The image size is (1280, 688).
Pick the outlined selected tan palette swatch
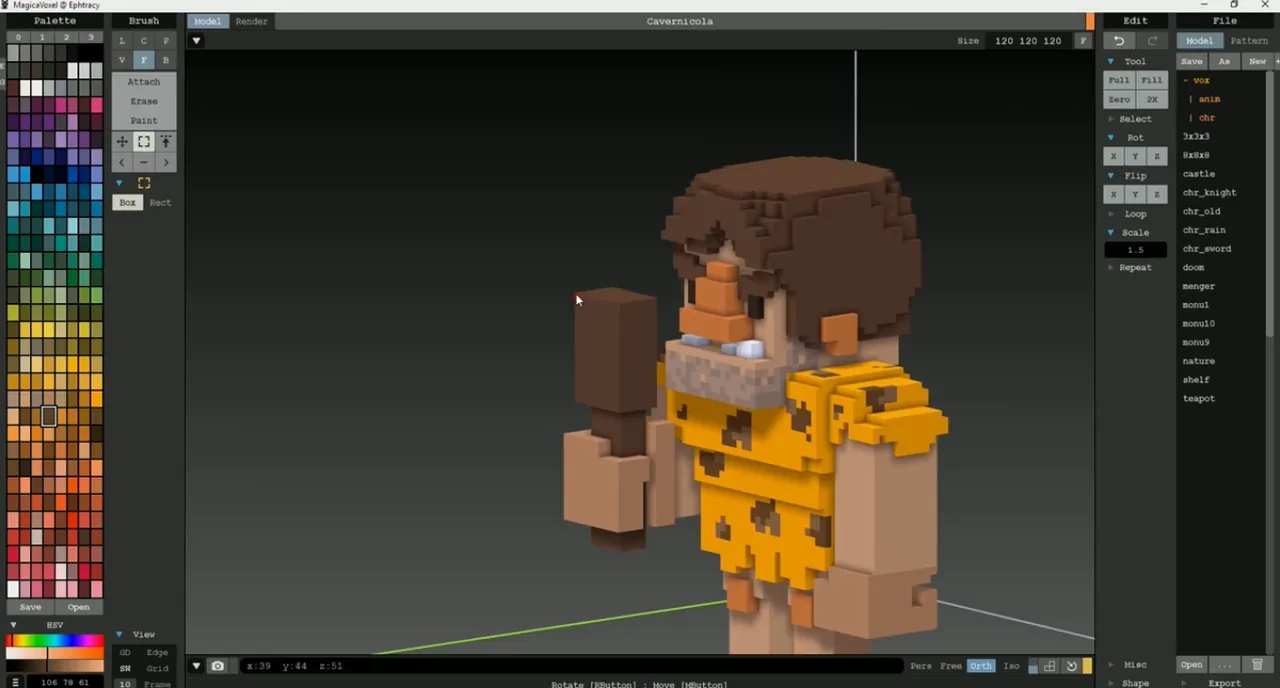(x=49, y=416)
